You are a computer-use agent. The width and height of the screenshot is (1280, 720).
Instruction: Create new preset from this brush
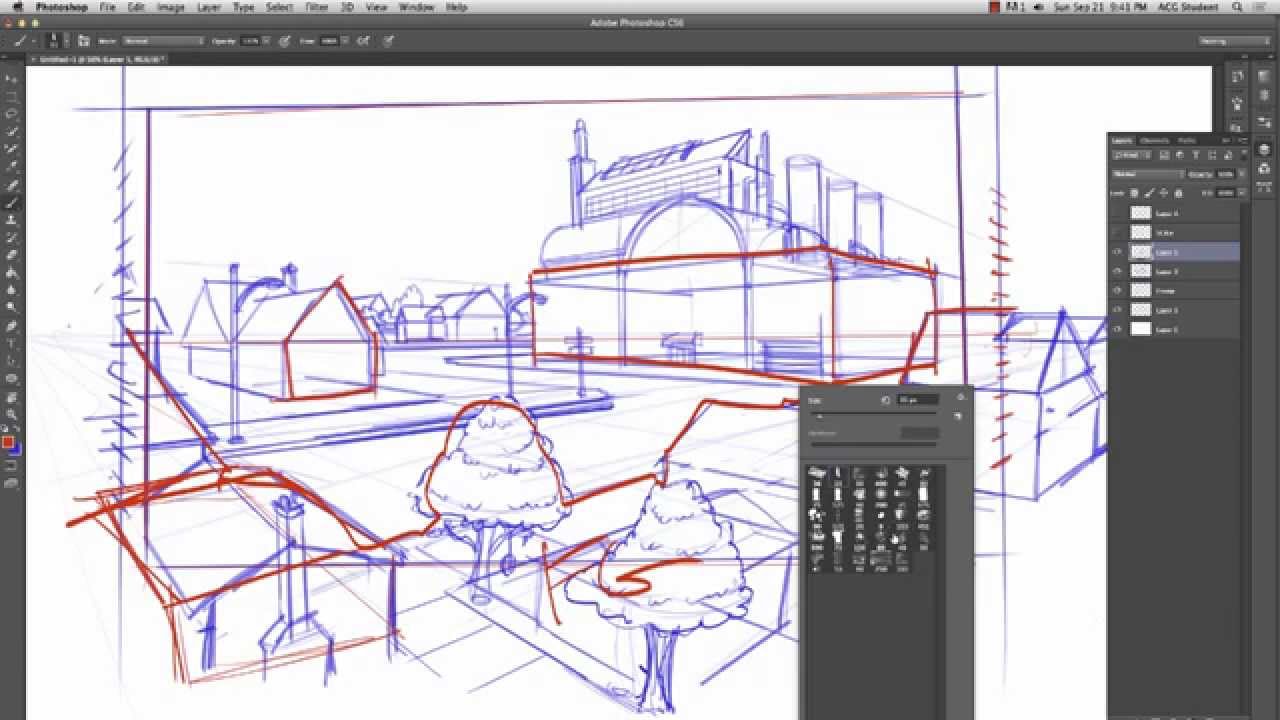pyautogui.click(x=959, y=416)
